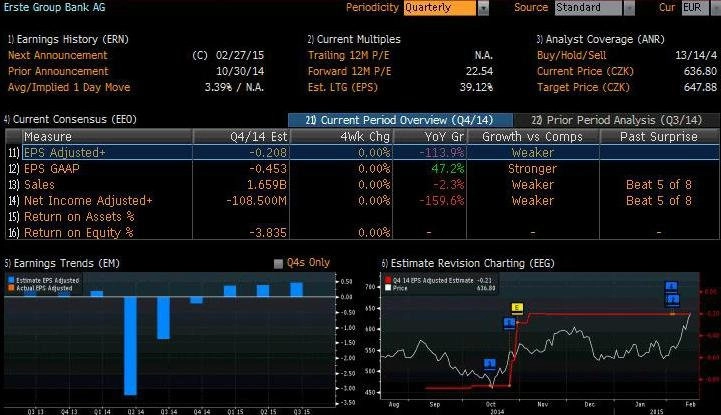The height and width of the screenshot is (415, 721).
Task: Select the Net Income Adjusted+ row
Action: 363,201
